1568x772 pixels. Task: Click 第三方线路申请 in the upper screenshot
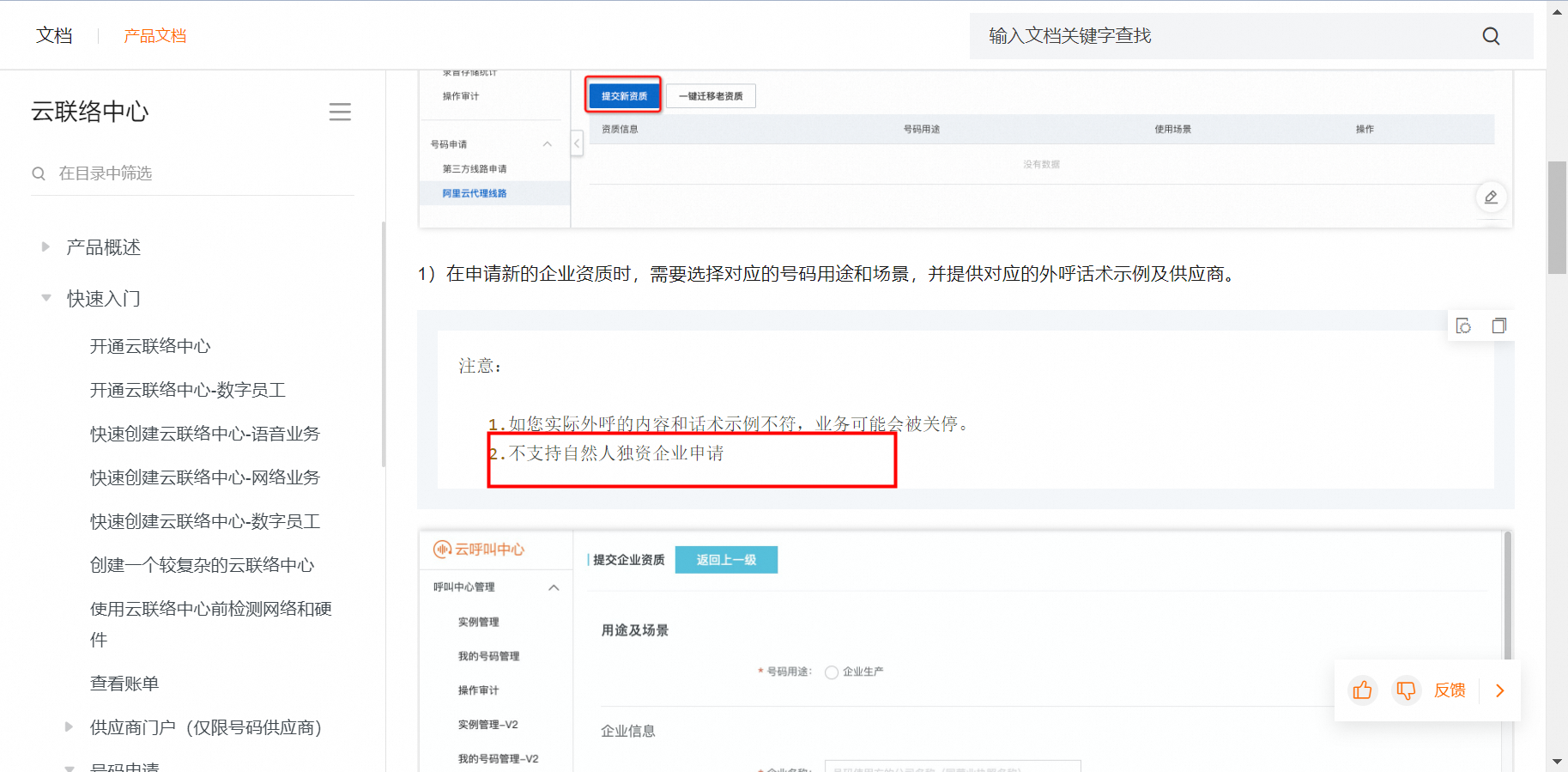tap(475, 169)
